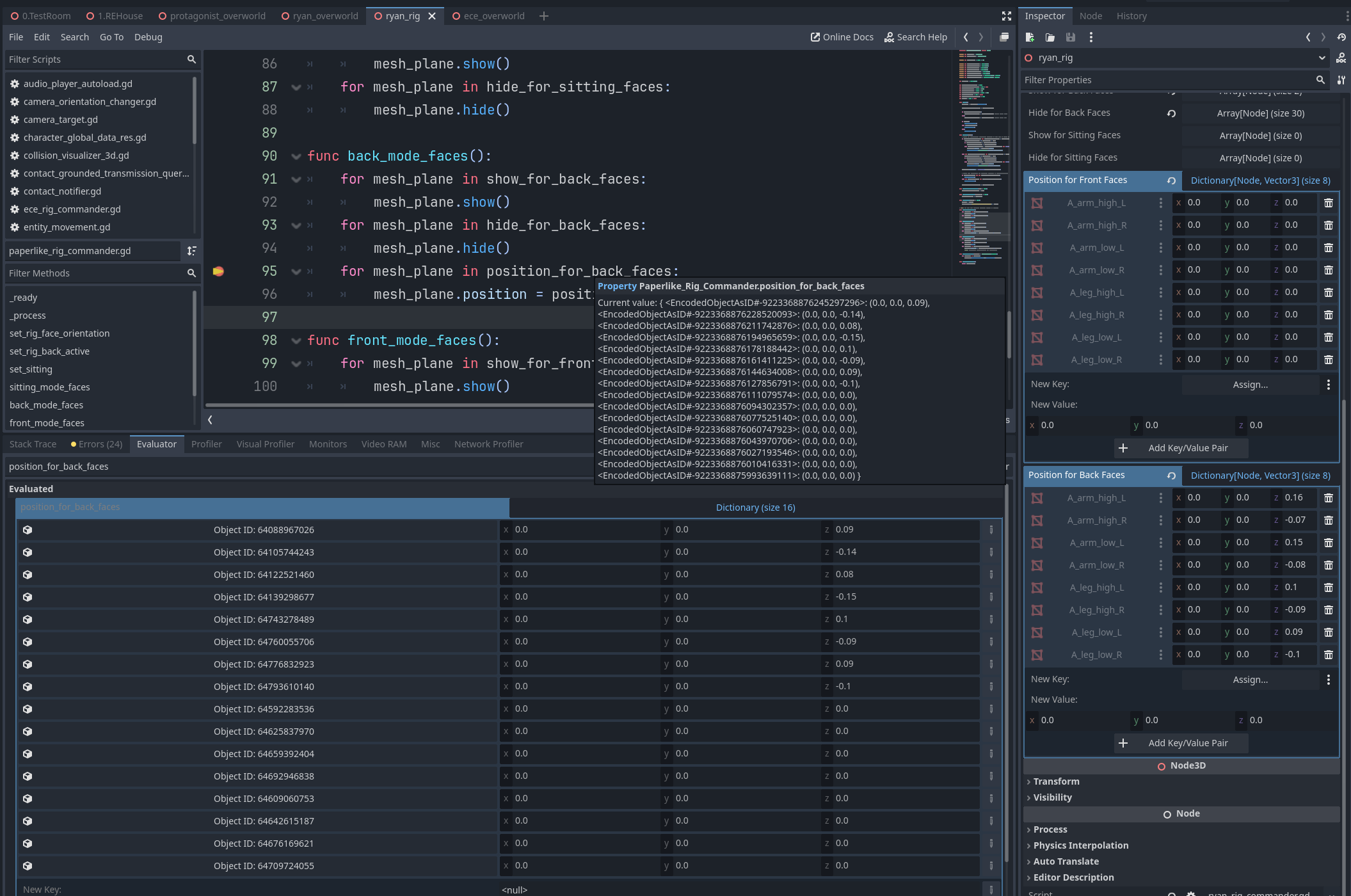1351x896 pixels.
Task: Click the Search Help icon in the script editor
Action: [890, 36]
